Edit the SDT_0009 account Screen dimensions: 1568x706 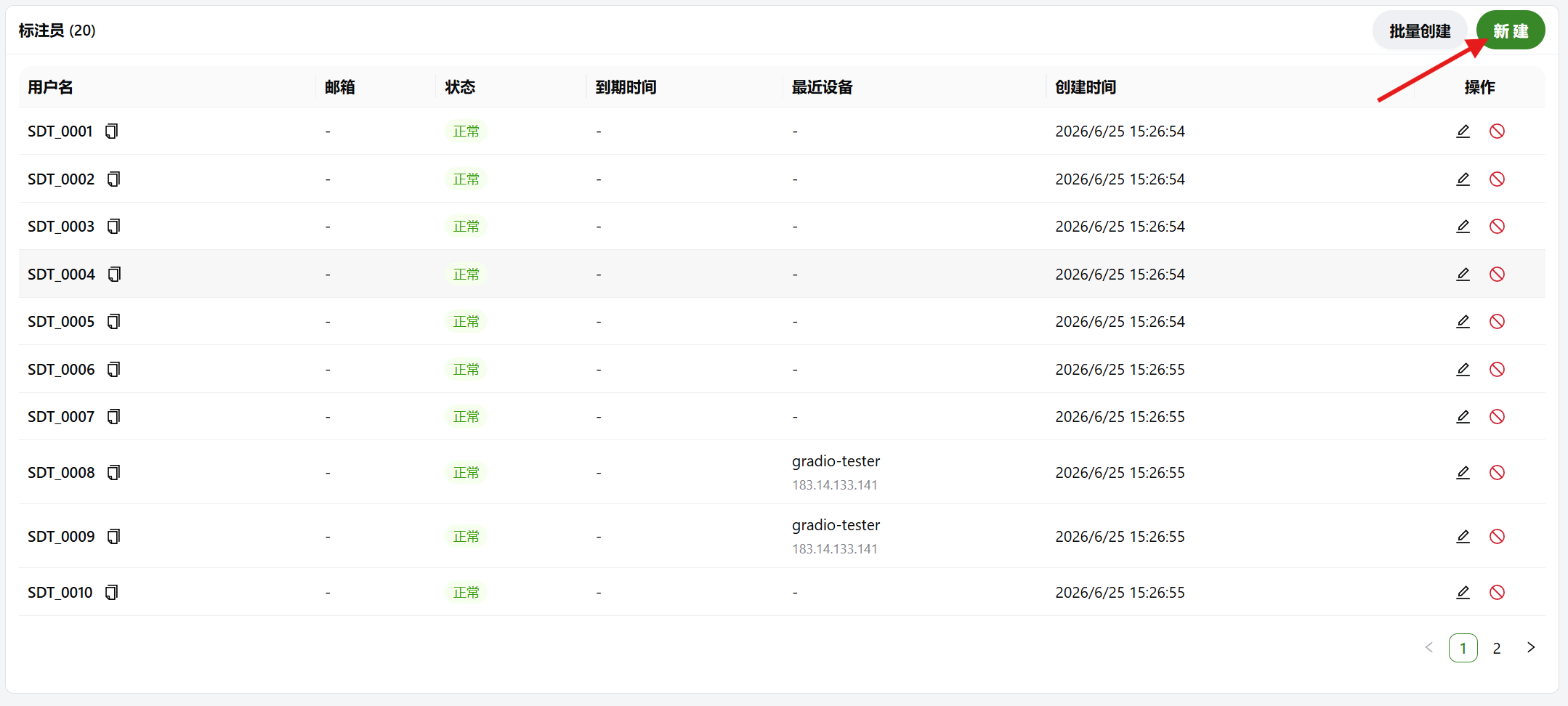point(1463,537)
